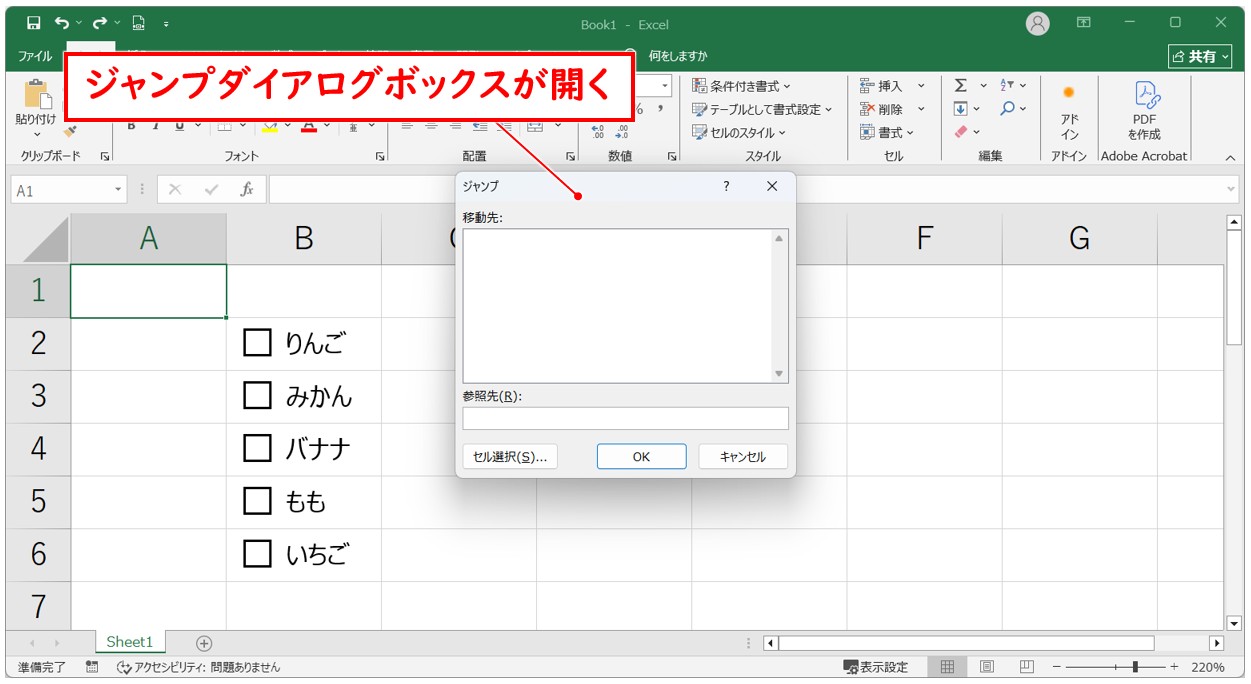Open セルのスタイル cell styles gallery
The width and height of the screenshot is (1251, 684).
click(739, 132)
